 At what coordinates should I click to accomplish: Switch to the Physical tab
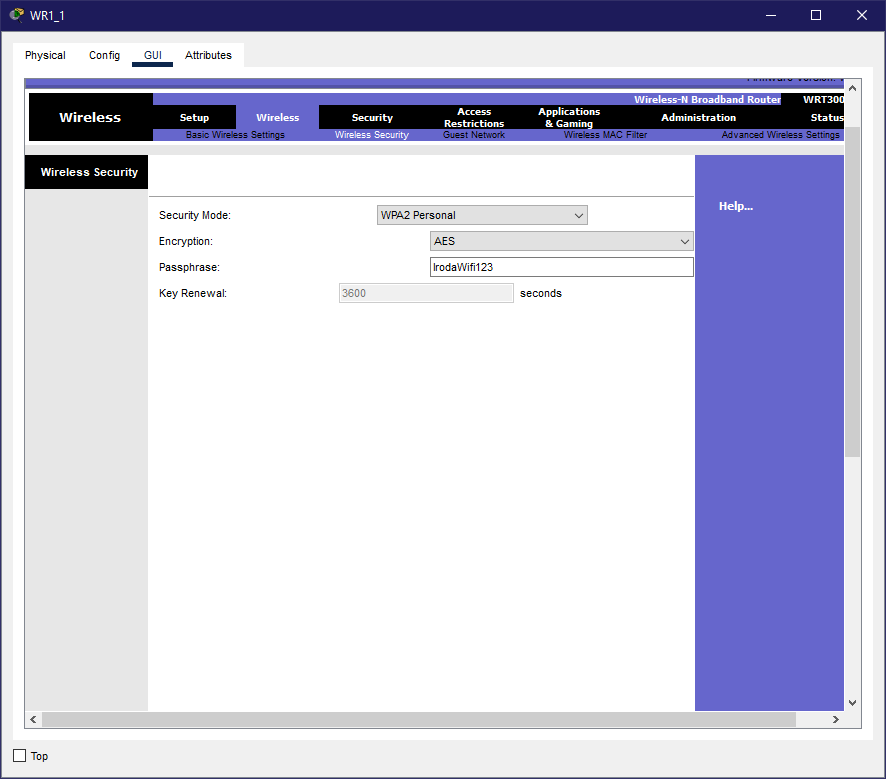tap(45, 55)
